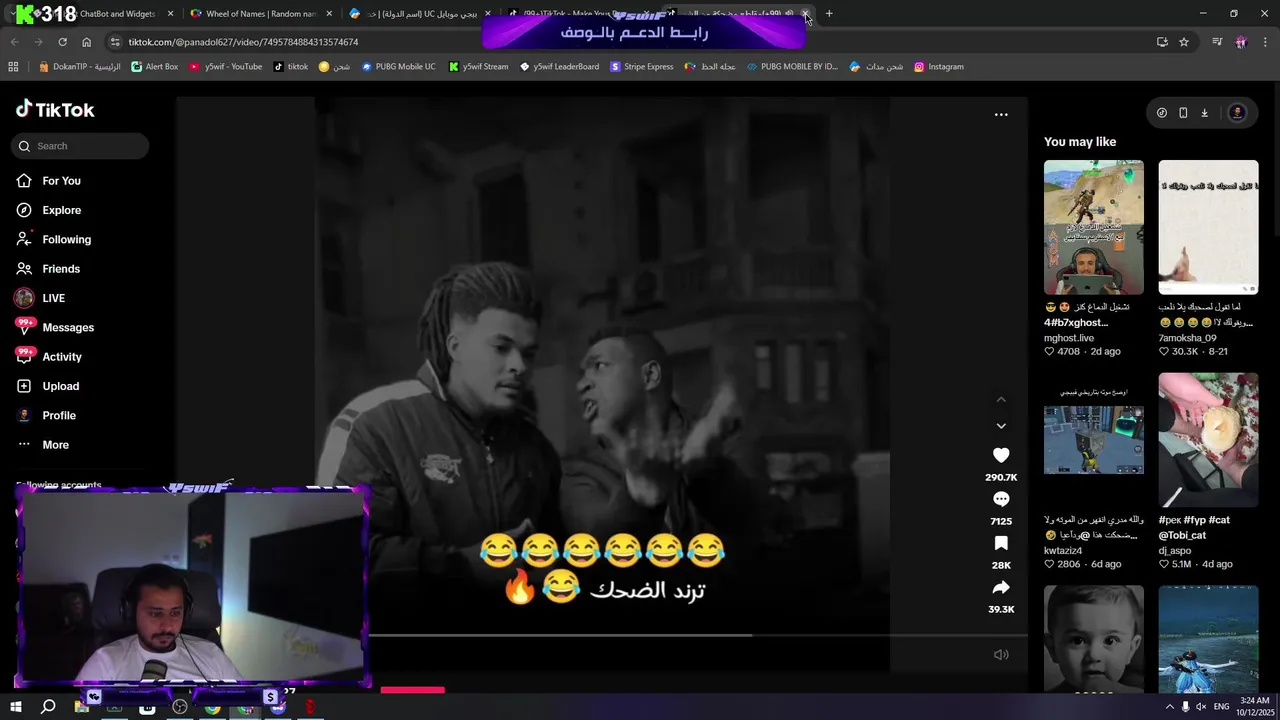Click the address bar URL

243,42
